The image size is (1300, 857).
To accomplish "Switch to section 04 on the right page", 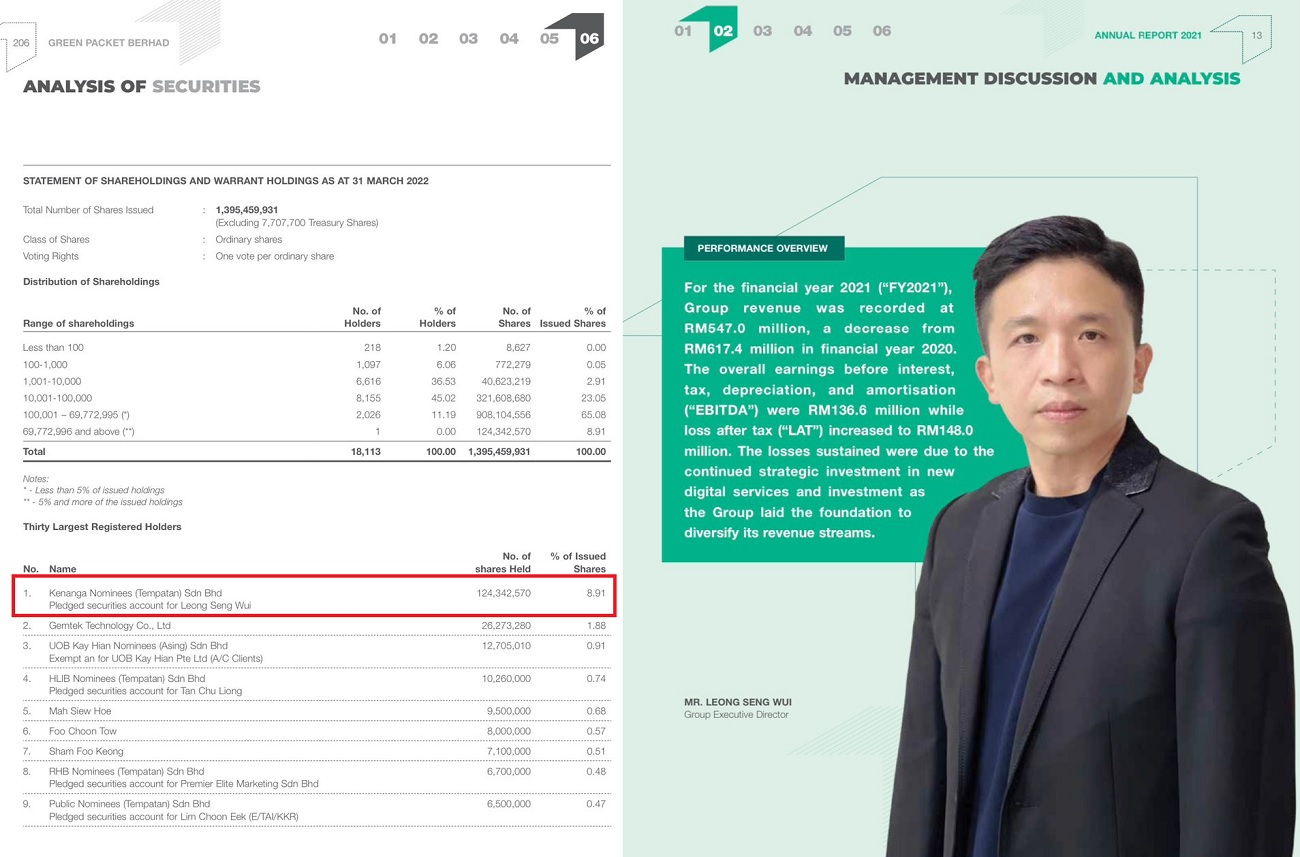I will pyautogui.click(x=802, y=31).
